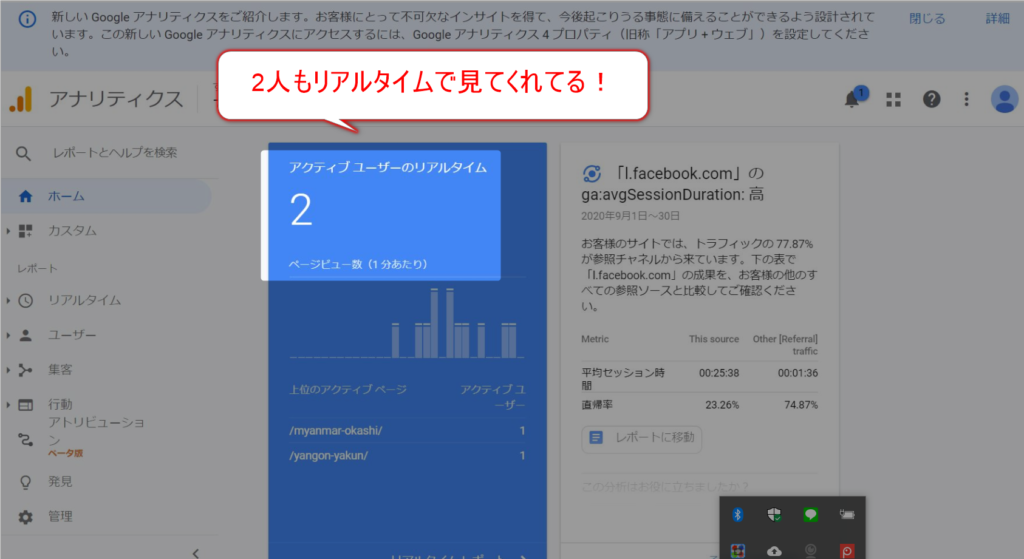
Task: Click 詳細 link in the top banner
Action: coord(997,19)
